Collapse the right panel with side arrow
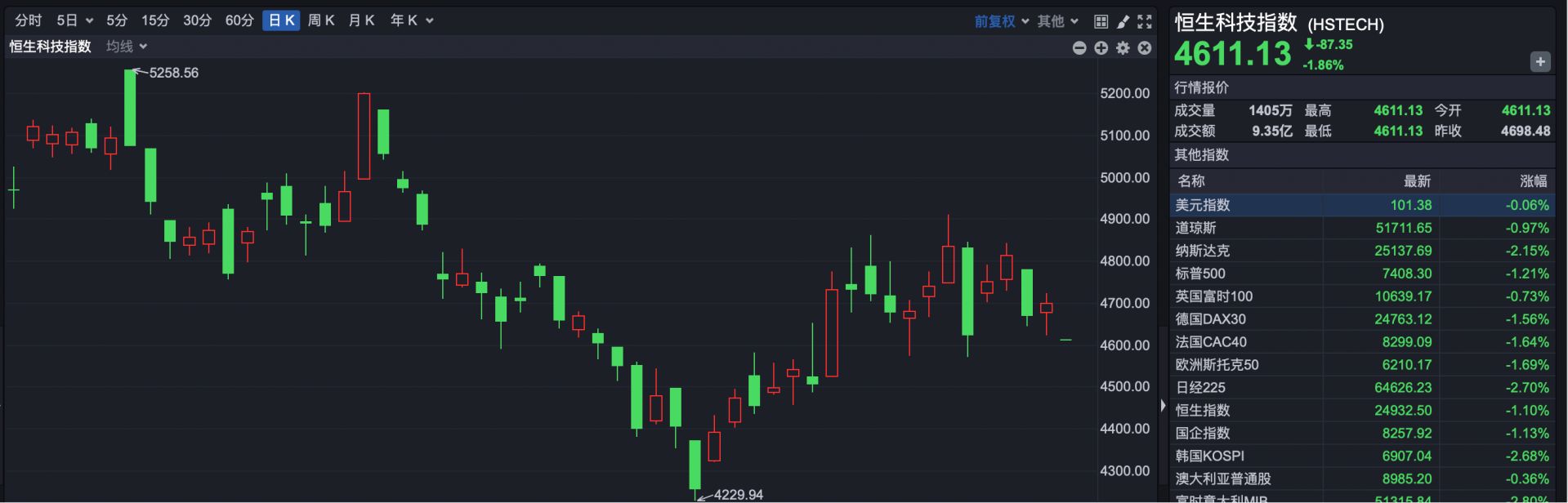The height and width of the screenshot is (503, 1568). click(1163, 405)
